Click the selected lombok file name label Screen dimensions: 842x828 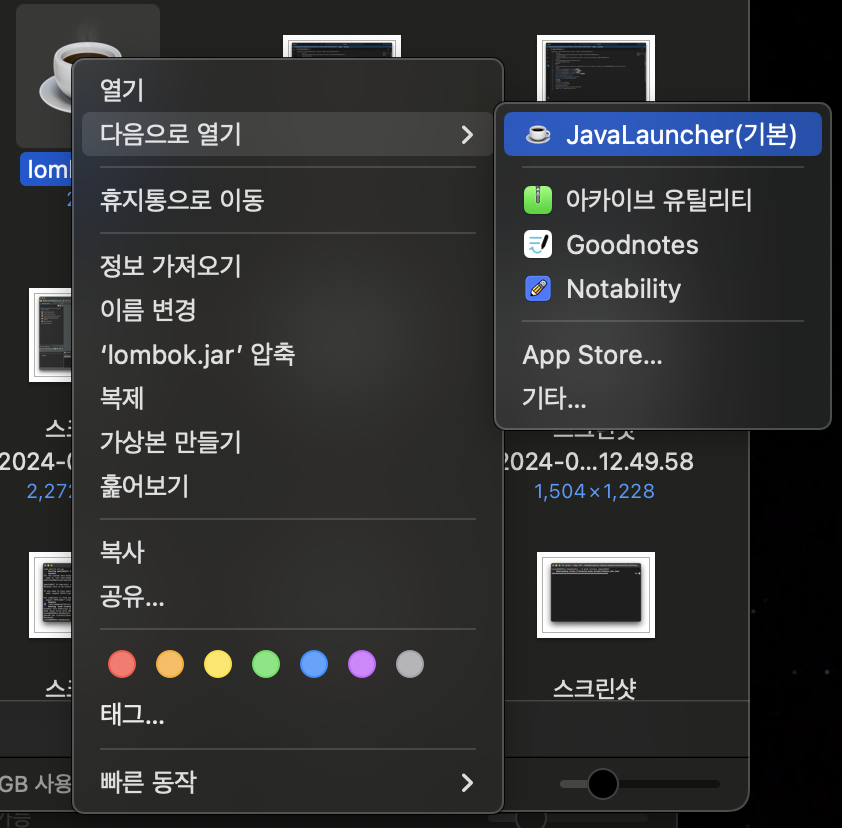click(46, 169)
